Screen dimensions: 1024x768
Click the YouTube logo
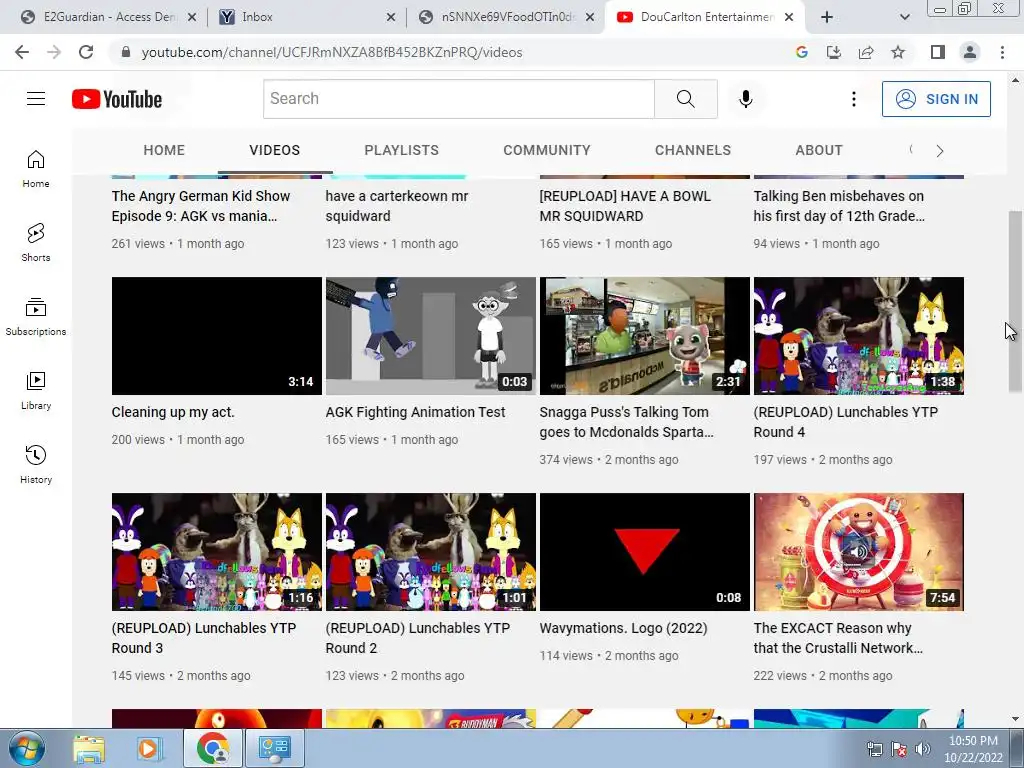(117, 99)
